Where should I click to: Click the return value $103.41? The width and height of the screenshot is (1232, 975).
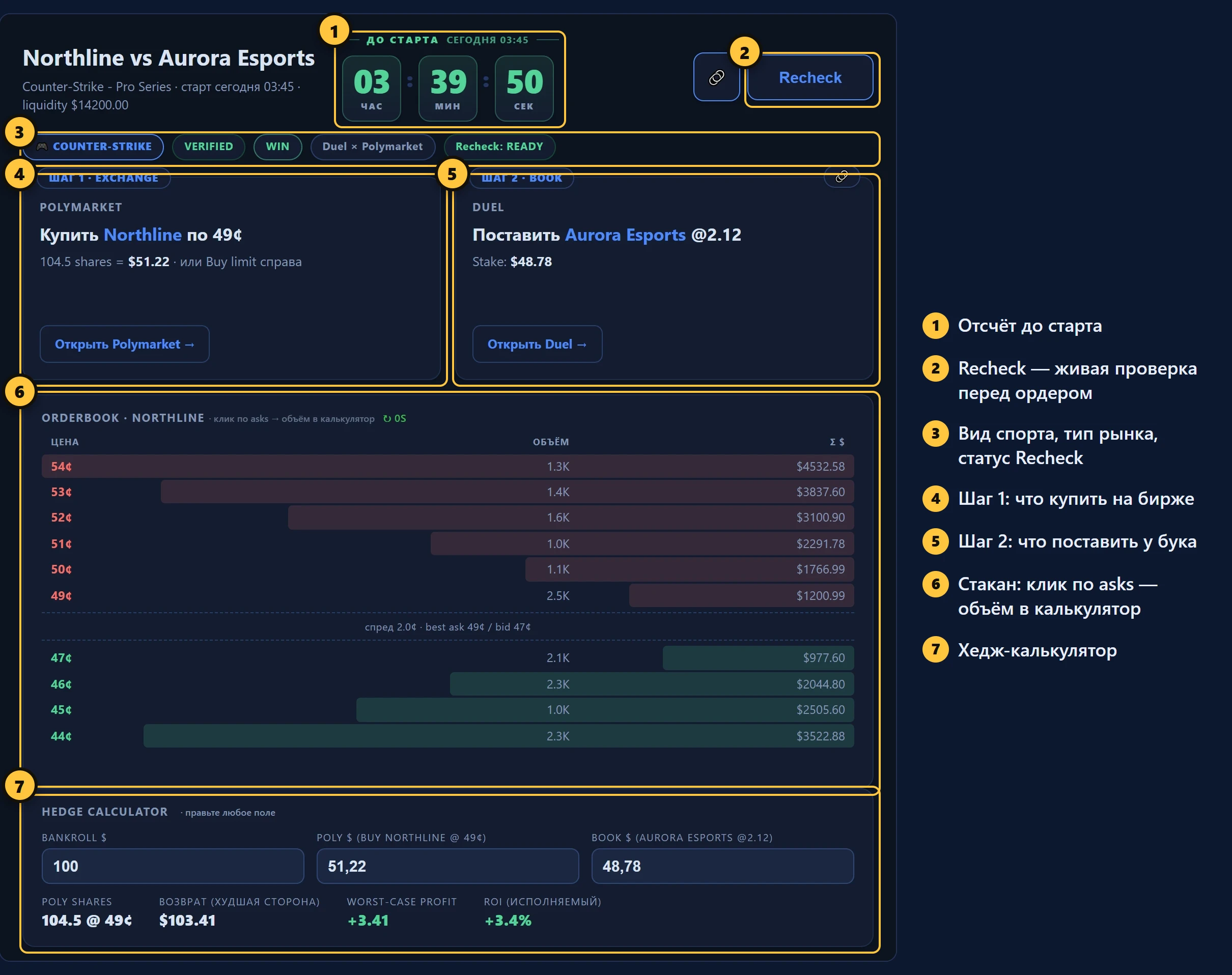click(x=187, y=921)
